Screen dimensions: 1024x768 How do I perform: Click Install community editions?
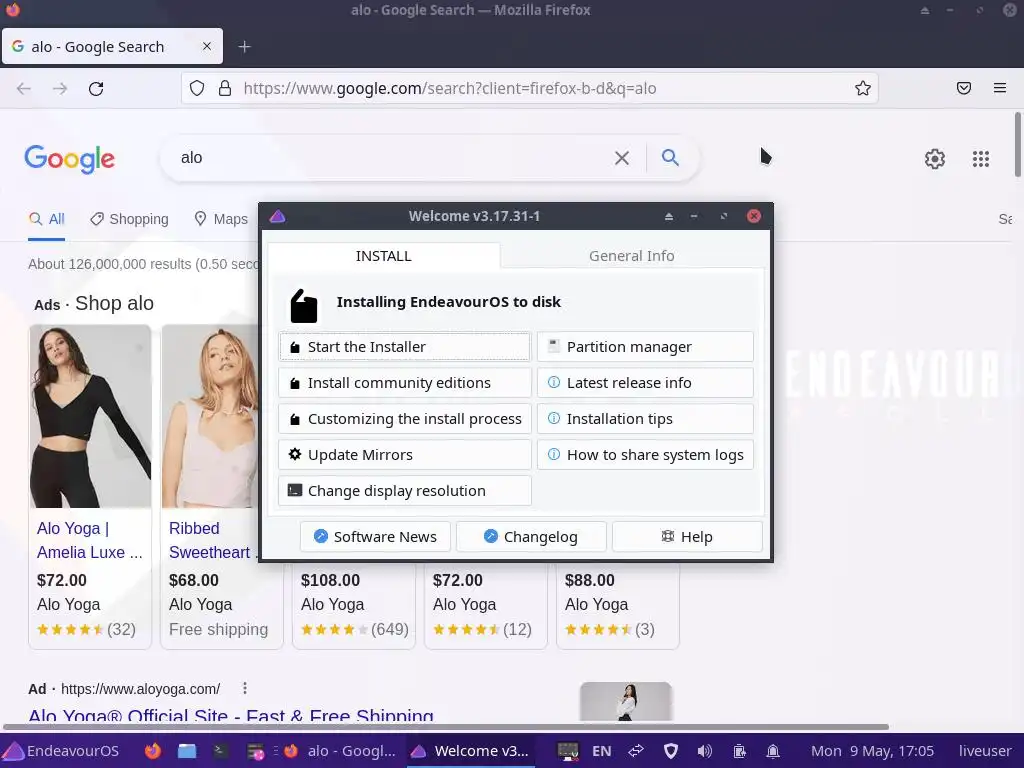tap(404, 383)
